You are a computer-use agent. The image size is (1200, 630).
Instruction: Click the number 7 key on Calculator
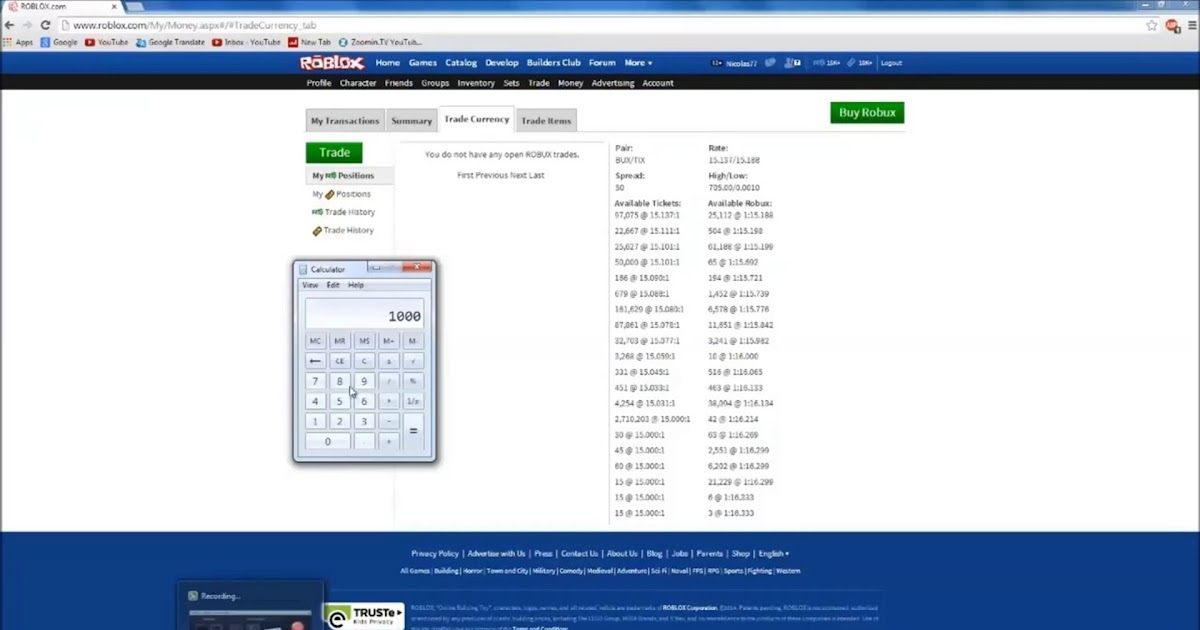(x=315, y=381)
